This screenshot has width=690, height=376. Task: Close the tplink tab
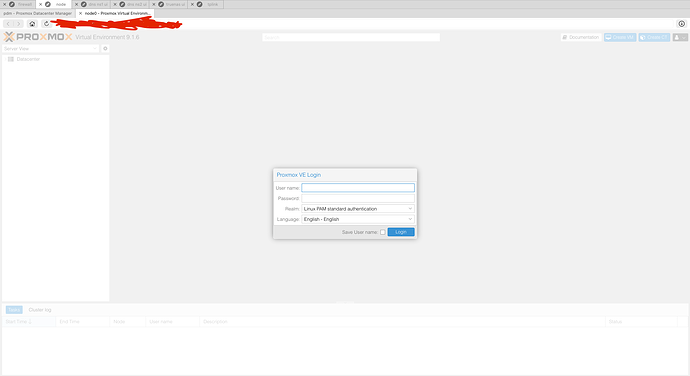192,4
